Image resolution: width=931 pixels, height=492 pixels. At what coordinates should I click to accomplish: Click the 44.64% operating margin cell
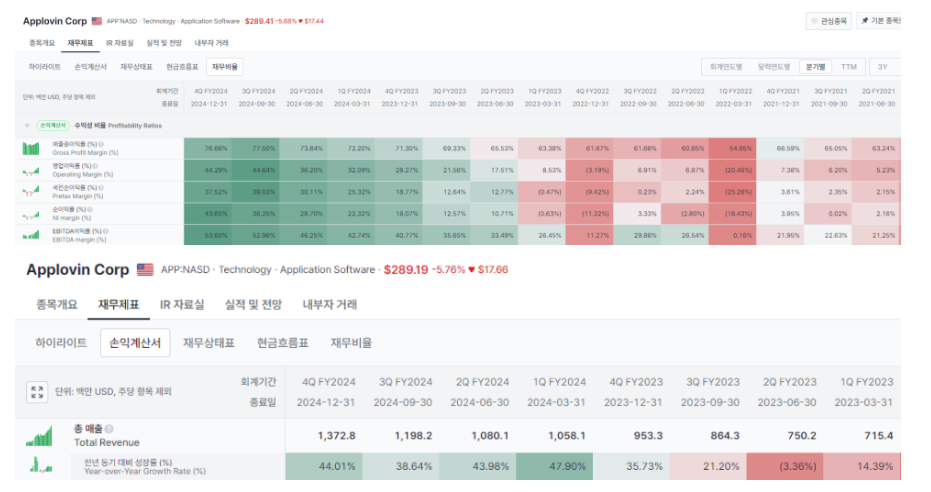click(x=256, y=170)
